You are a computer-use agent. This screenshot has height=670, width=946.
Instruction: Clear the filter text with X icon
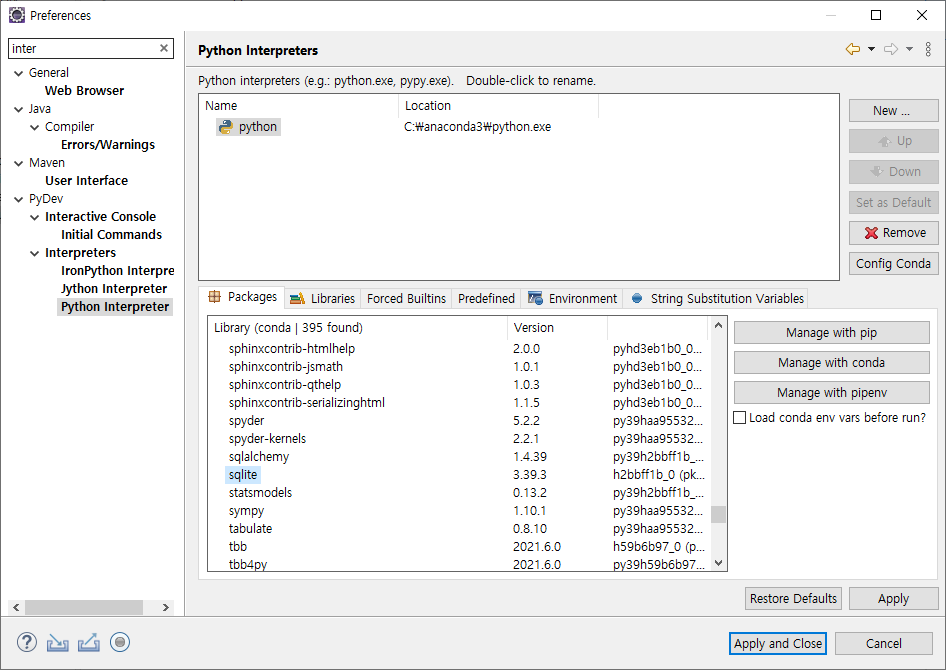click(x=163, y=48)
